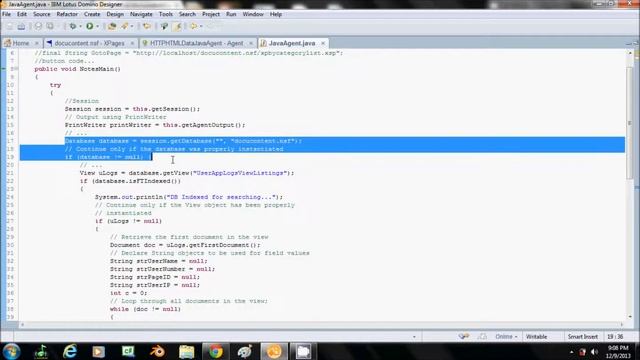Open the File menu

tap(7, 14)
